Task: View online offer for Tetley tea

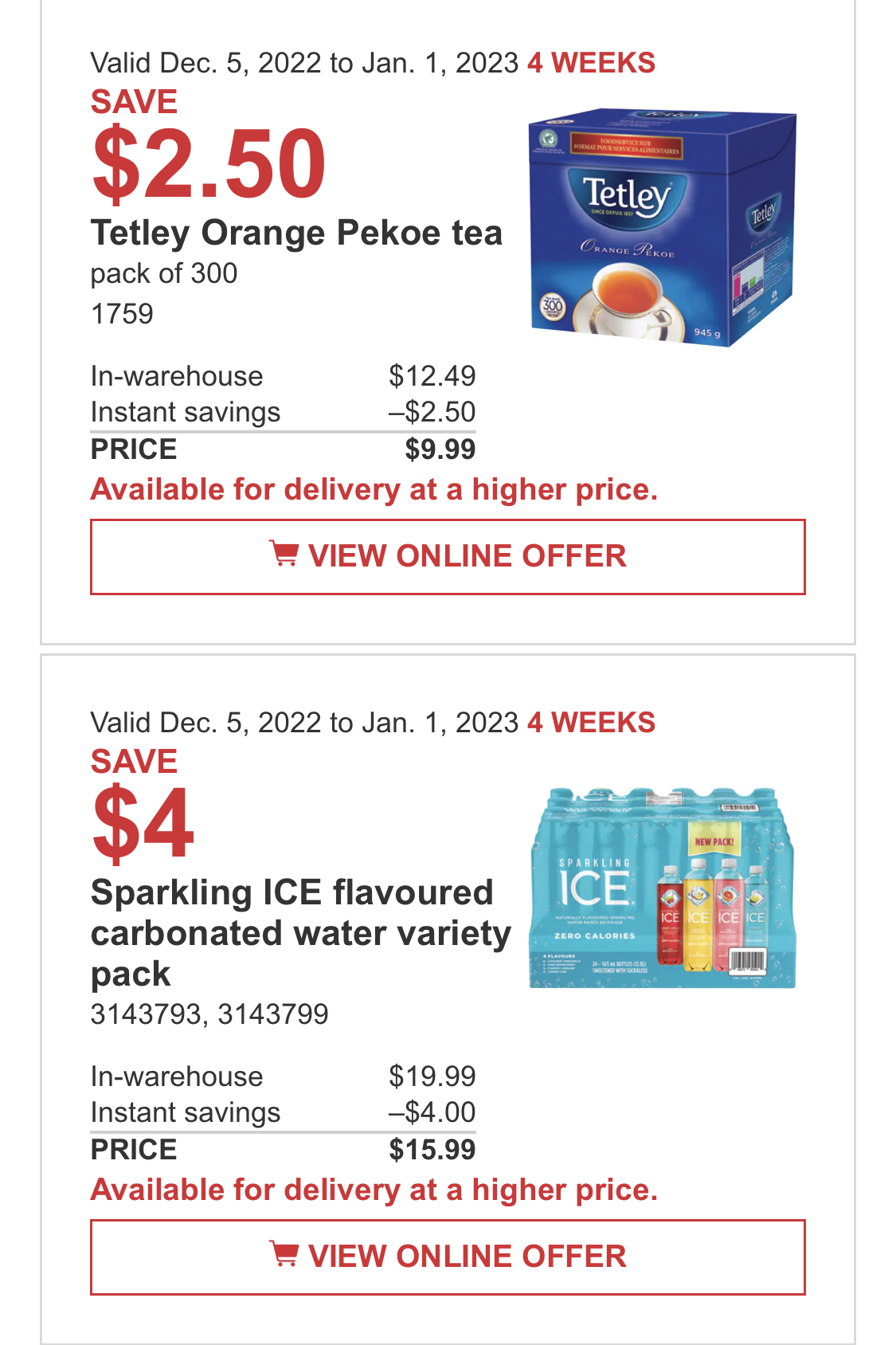Action: (448, 557)
